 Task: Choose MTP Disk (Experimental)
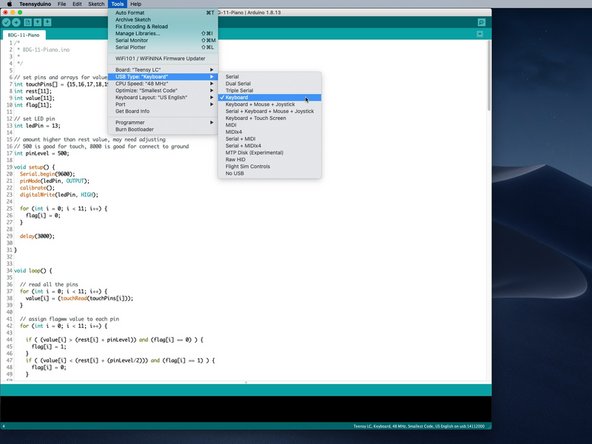270,153
